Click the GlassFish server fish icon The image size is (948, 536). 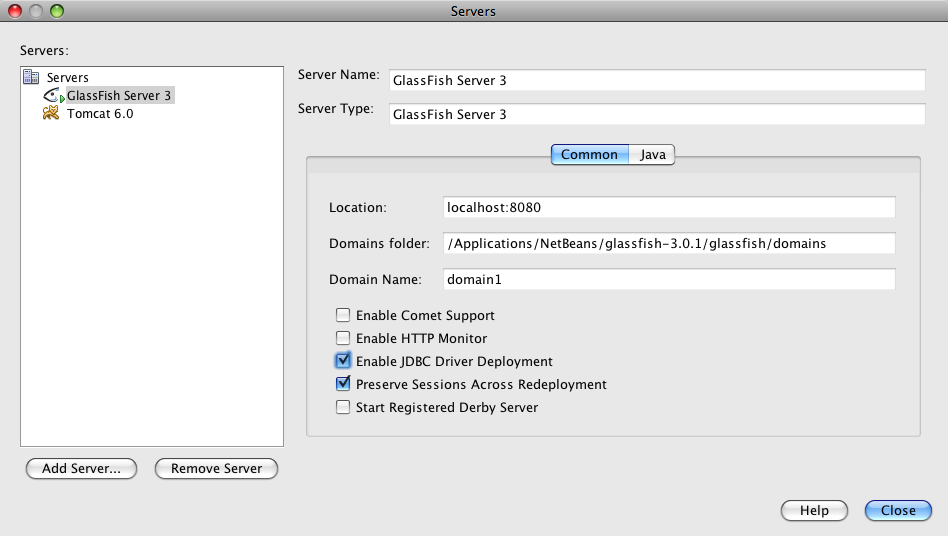click(53, 96)
